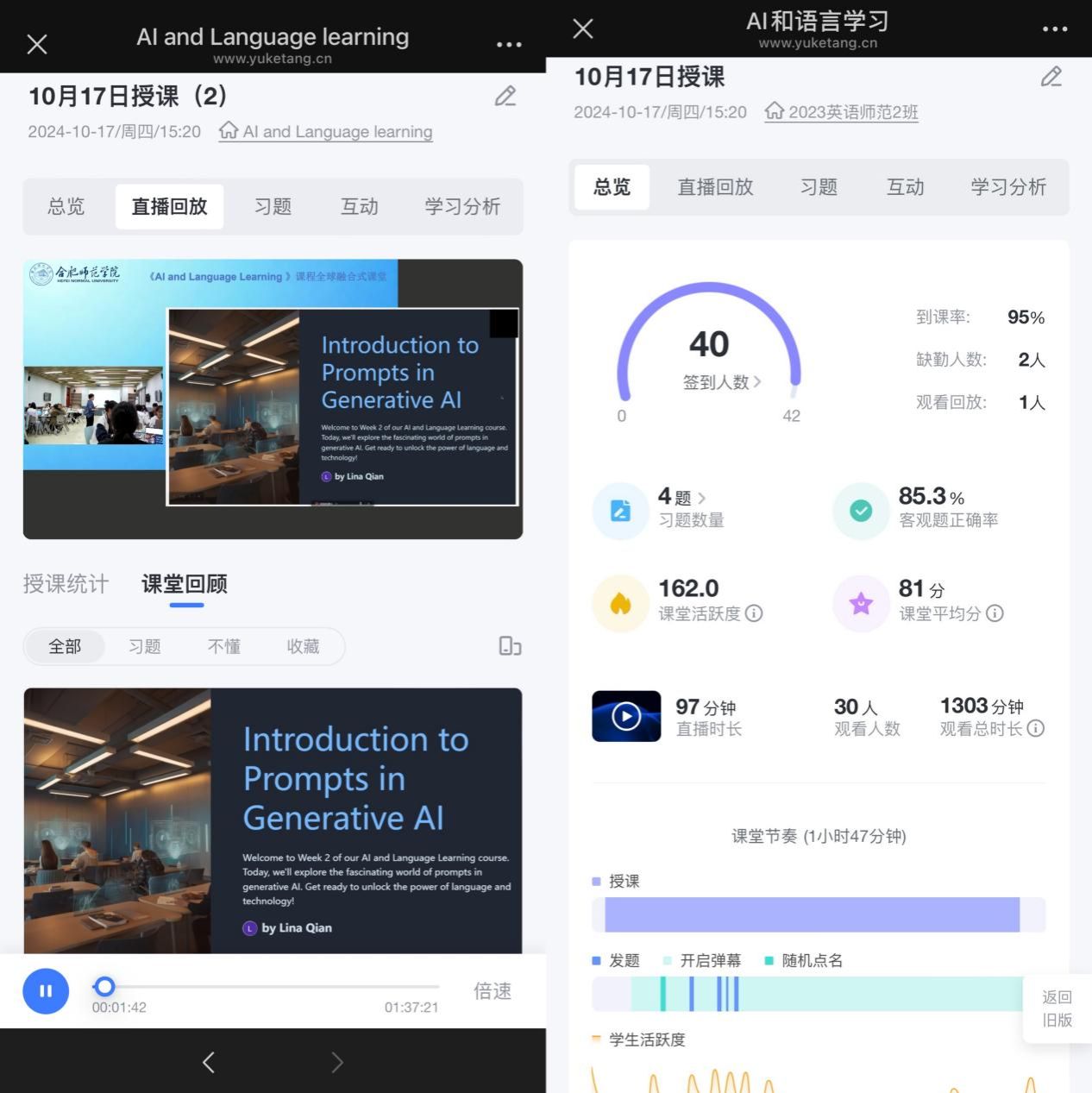Viewport: 1092px width, 1093px height.
Task: Switch to 学习分析 tab in right panel
Action: click(1007, 187)
